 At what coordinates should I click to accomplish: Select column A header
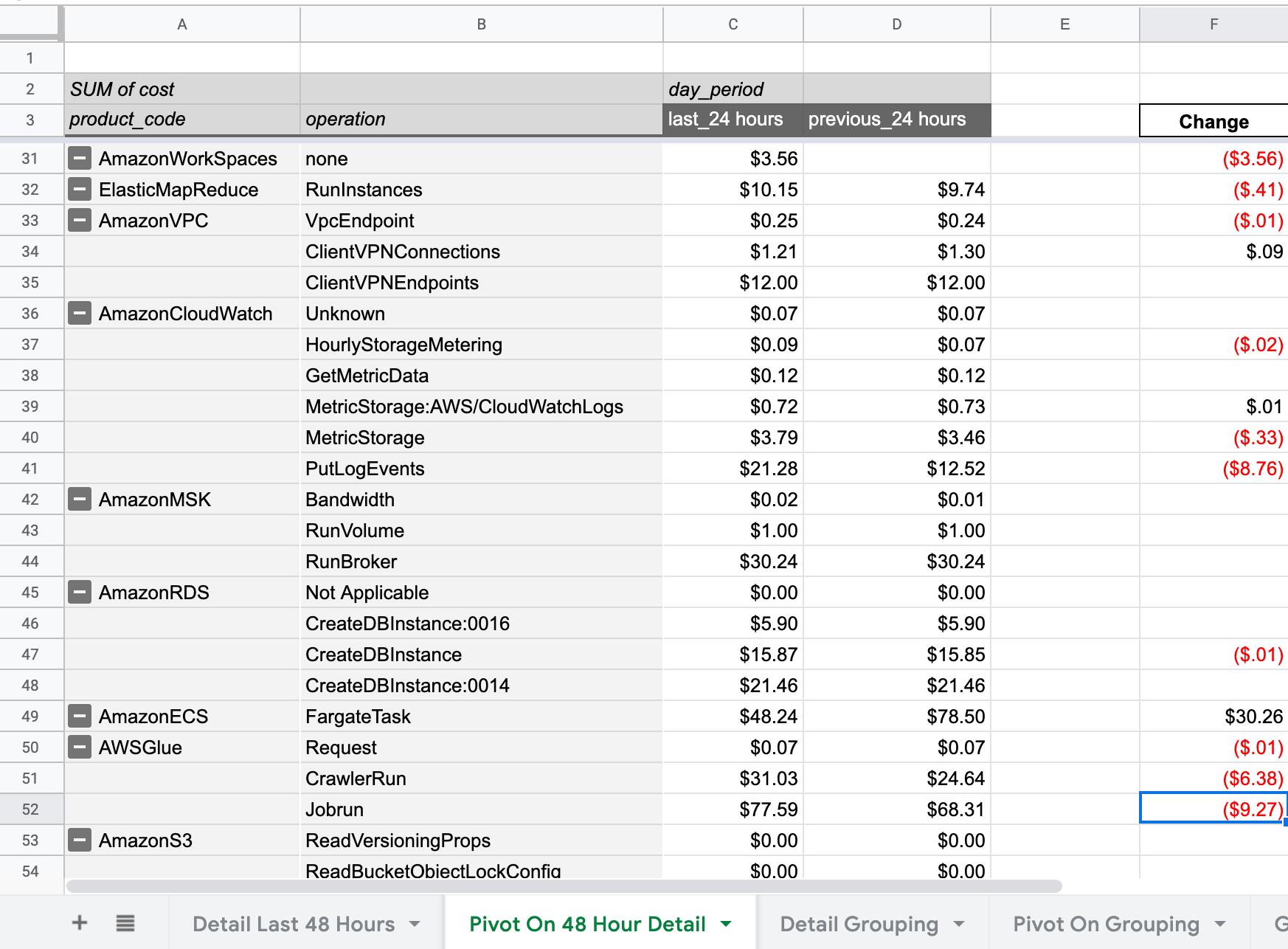[182, 24]
